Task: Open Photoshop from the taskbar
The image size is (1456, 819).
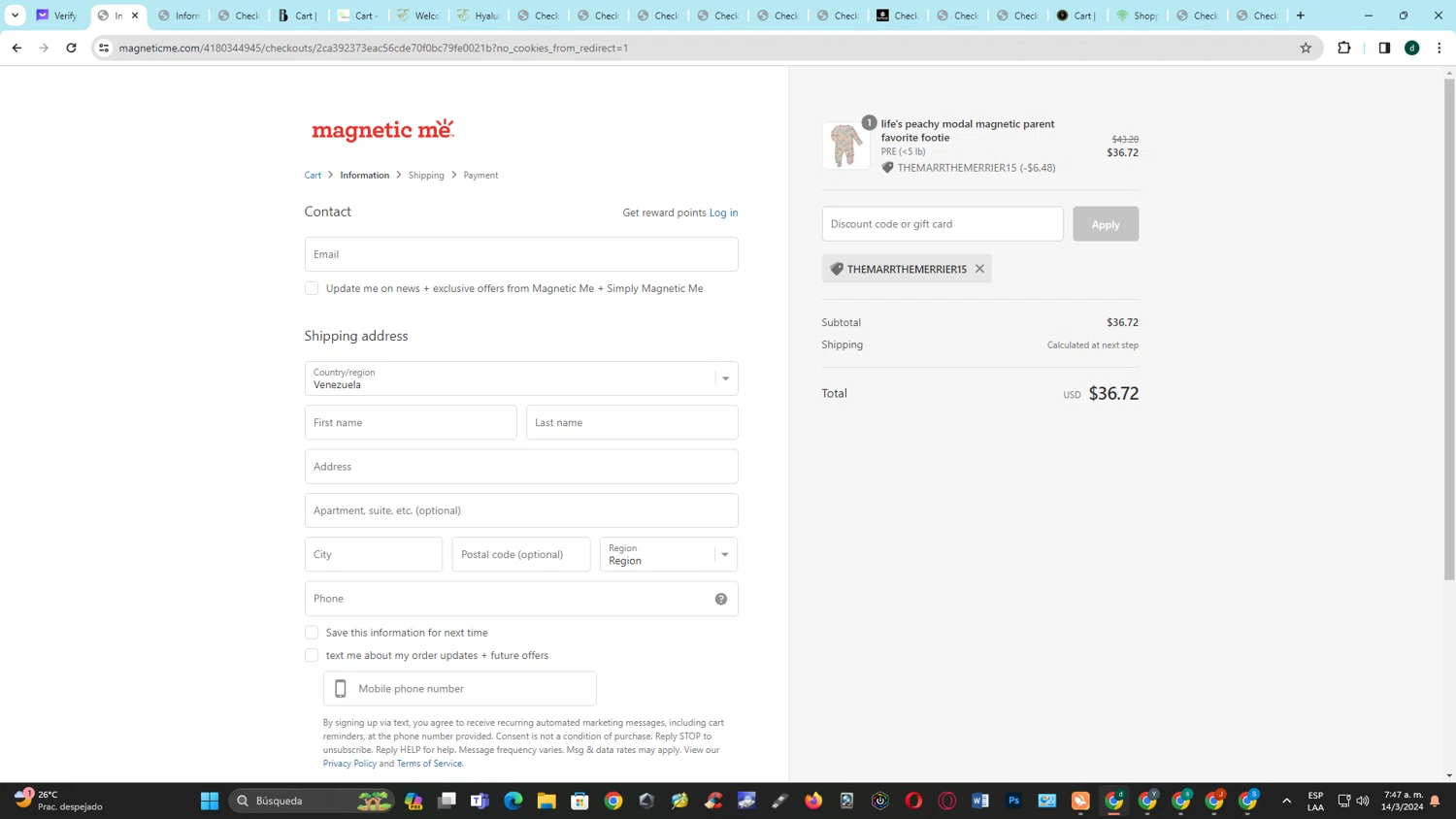Action: point(1014,801)
